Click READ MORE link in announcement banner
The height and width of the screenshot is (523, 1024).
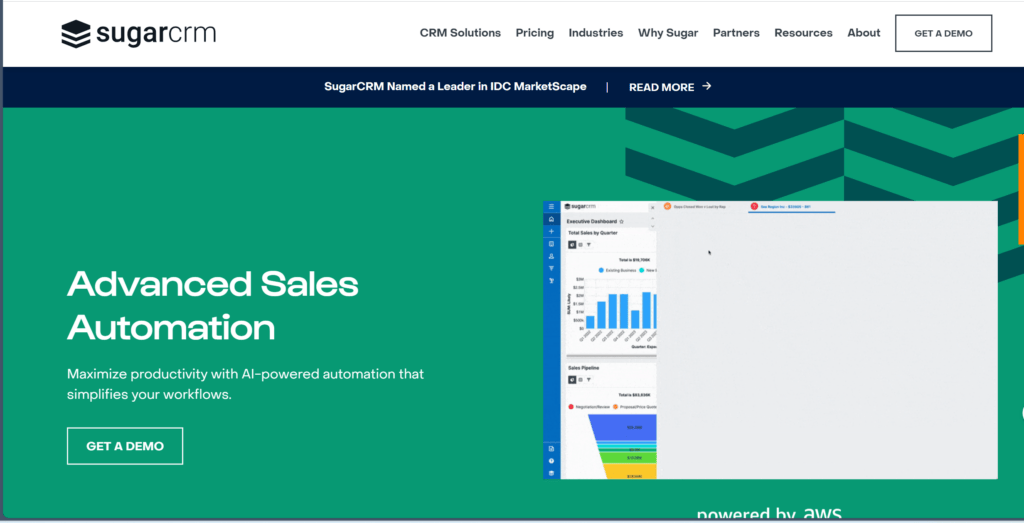[670, 87]
